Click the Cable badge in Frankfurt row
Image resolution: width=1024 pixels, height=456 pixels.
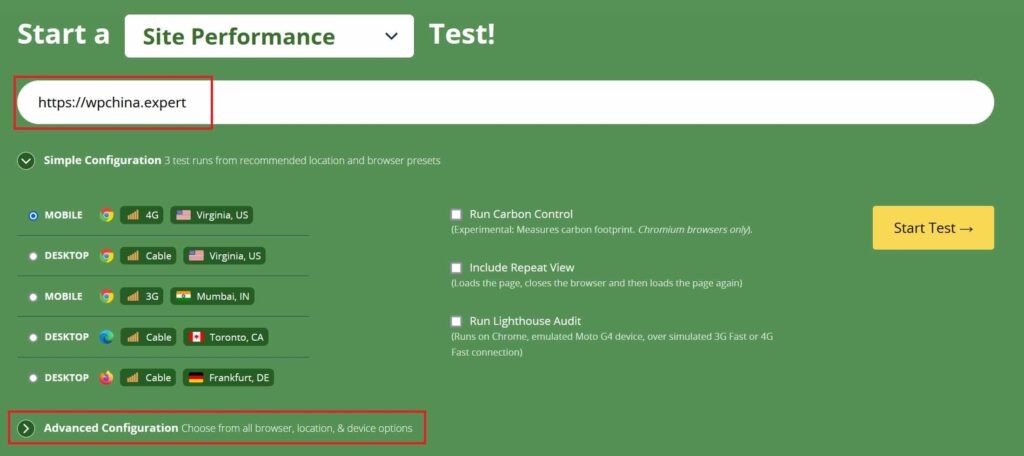coord(148,378)
